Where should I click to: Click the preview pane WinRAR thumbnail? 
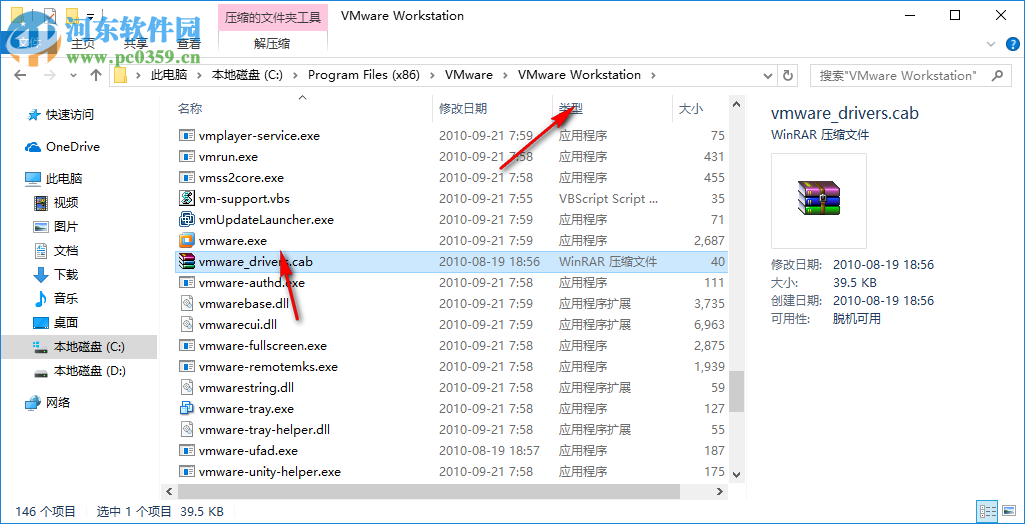coord(818,200)
